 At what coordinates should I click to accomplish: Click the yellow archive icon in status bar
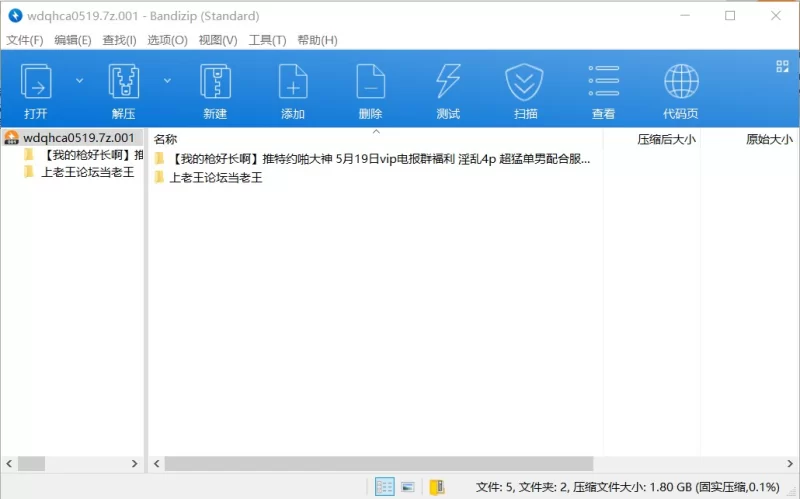coord(437,487)
